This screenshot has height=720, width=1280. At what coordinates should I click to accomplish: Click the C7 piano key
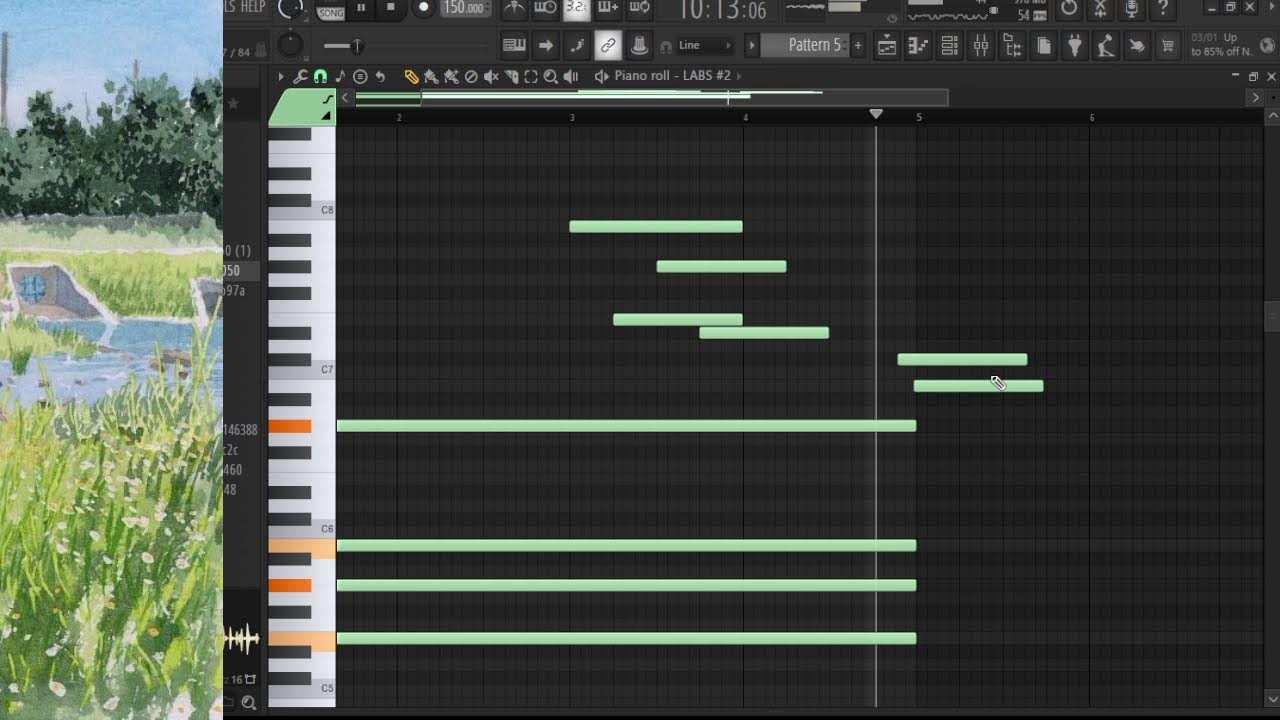302,369
